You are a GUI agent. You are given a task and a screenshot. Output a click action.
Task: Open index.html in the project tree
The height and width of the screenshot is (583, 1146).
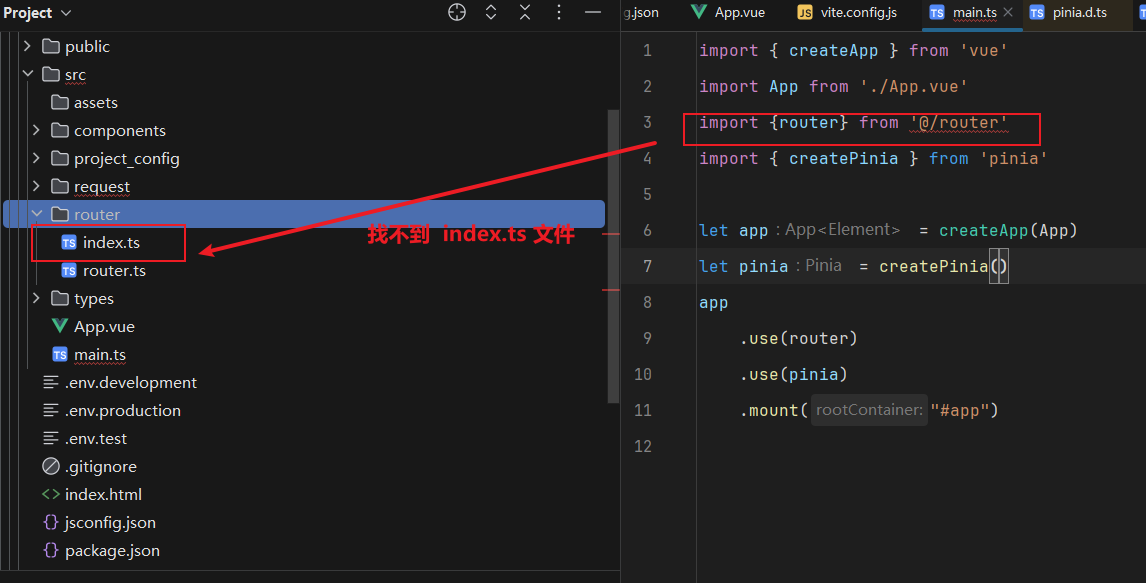103,495
